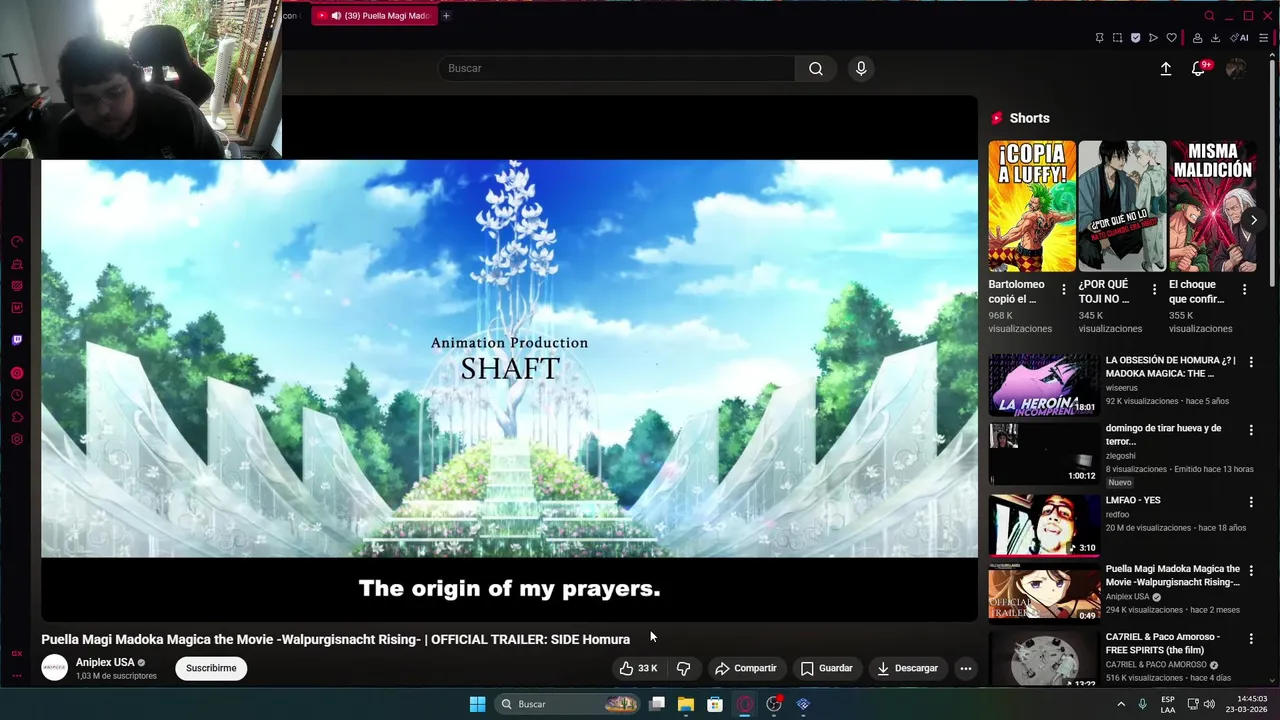1280x720 pixels.
Task: Click the My Flow send arrow icon
Action: [1153, 38]
